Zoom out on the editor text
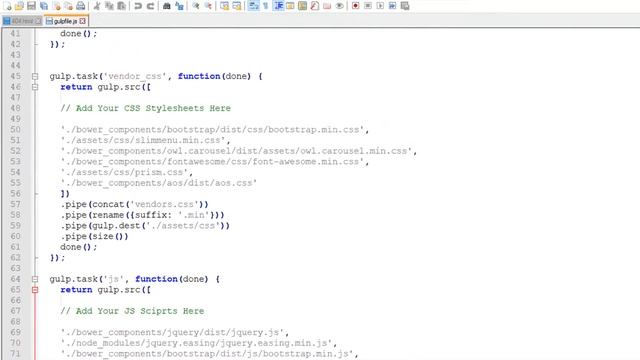The image size is (640, 360). pos(208,6)
